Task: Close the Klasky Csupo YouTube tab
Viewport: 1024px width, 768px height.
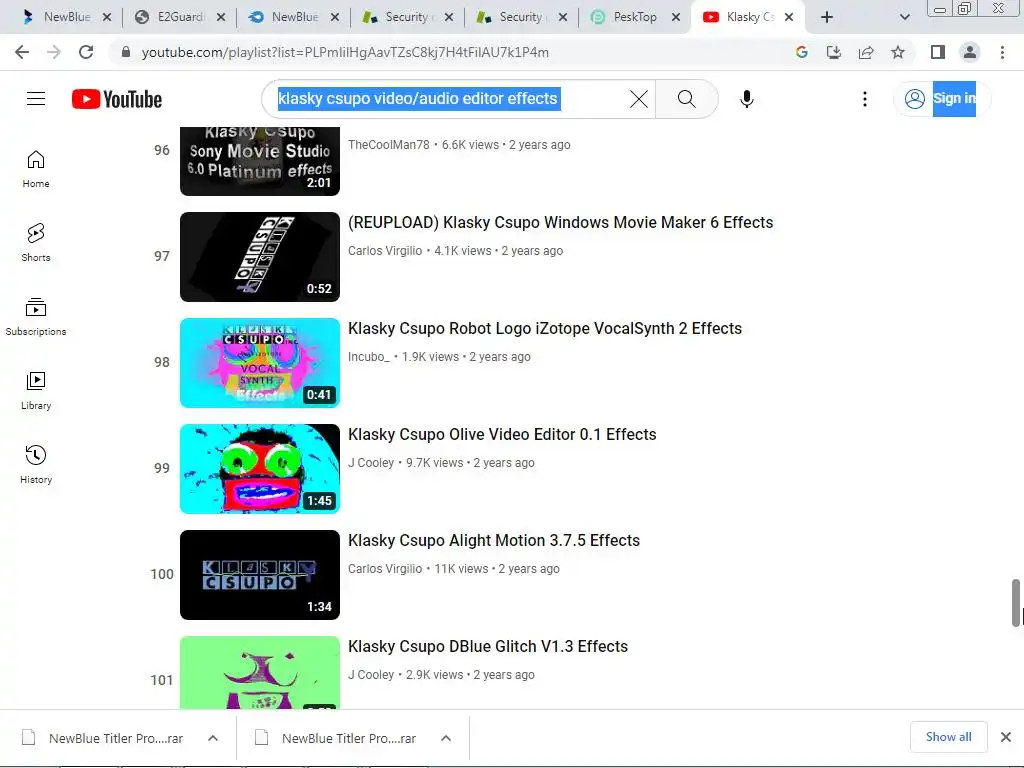Action: pos(789,17)
